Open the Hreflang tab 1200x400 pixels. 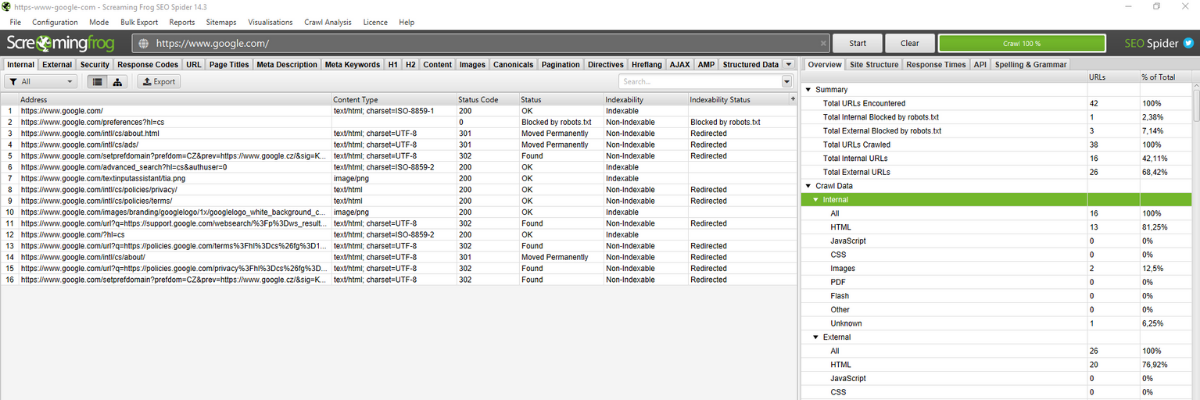pyautogui.click(x=646, y=64)
